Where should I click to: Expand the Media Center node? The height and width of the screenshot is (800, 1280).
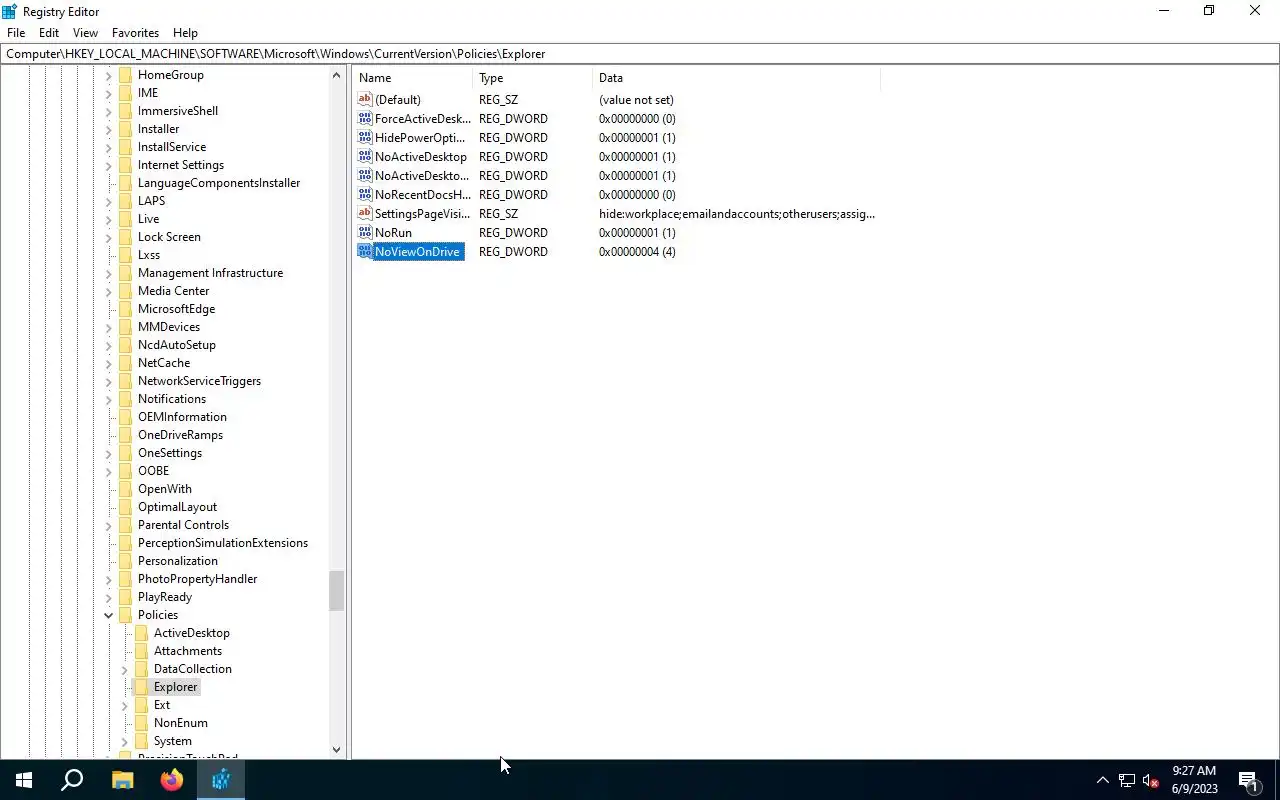click(109, 291)
